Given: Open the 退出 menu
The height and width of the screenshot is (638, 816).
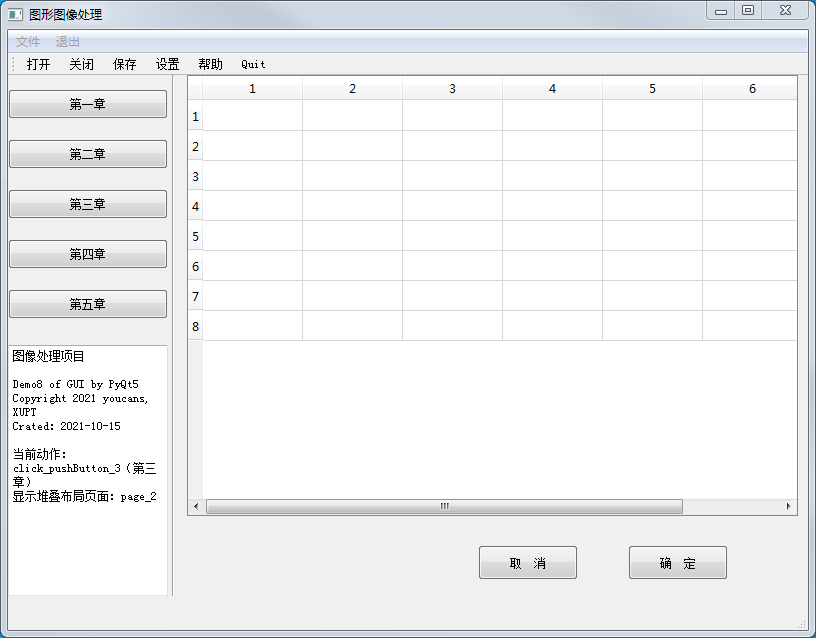Looking at the screenshot, I should (x=68, y=42).
